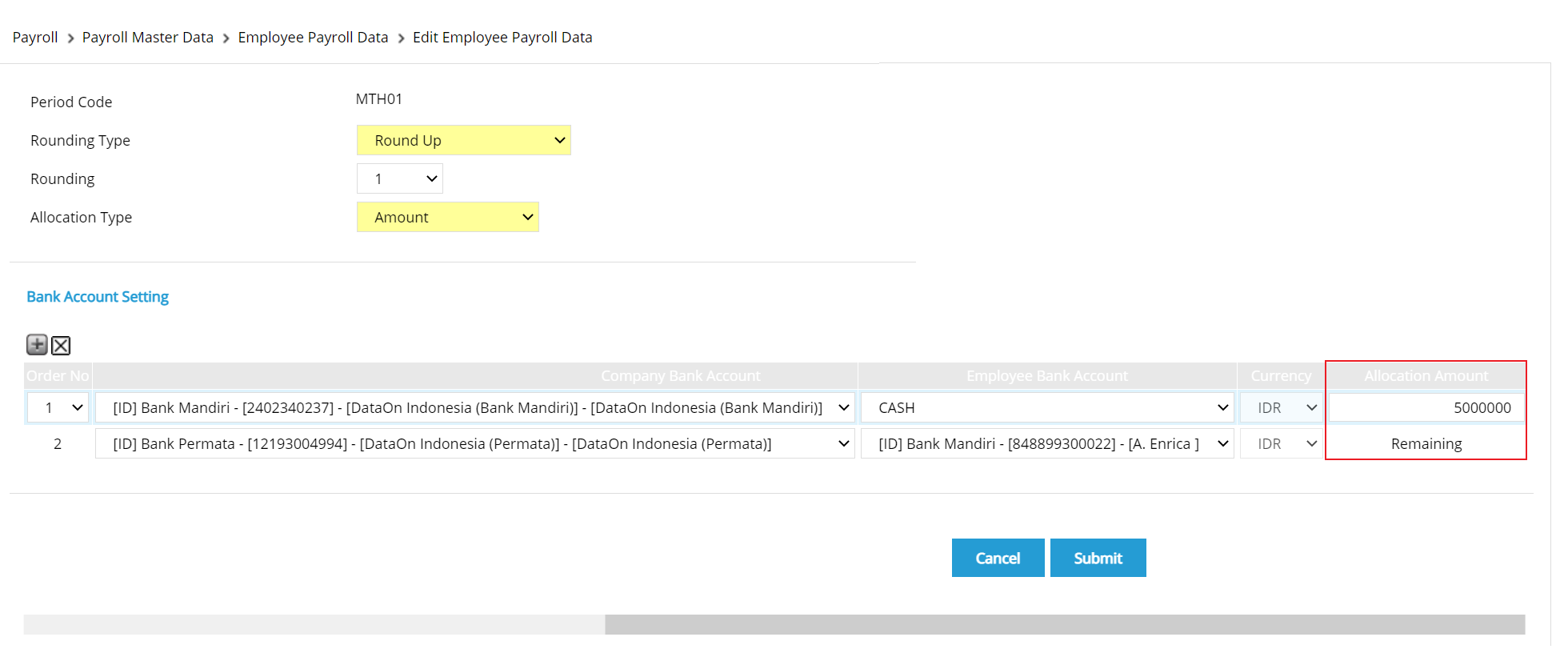Open the CASH employee bank account dropdown
The height and width of the screenshot is (669, 1568).
(x=1046, y=408)
